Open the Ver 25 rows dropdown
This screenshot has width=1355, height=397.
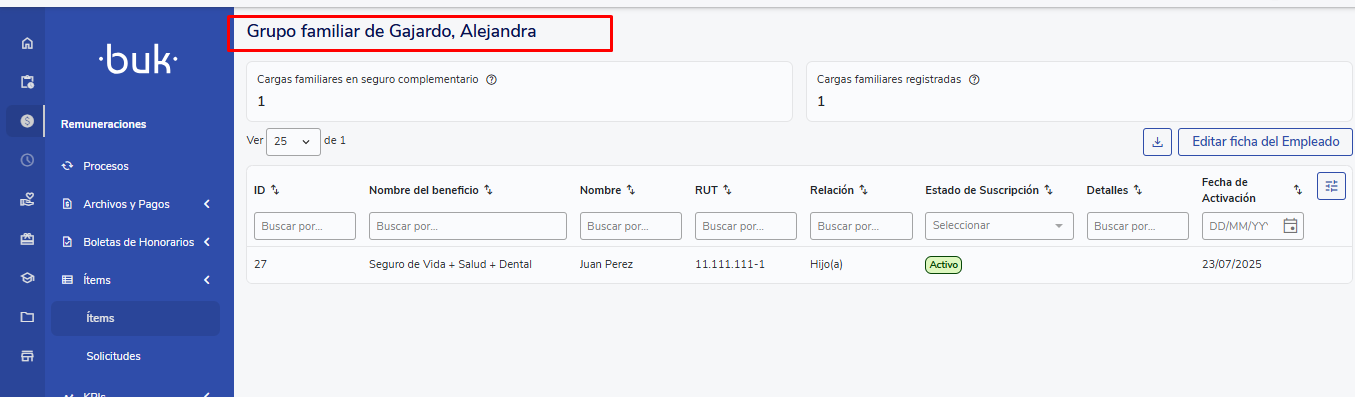tap(293, 142)
